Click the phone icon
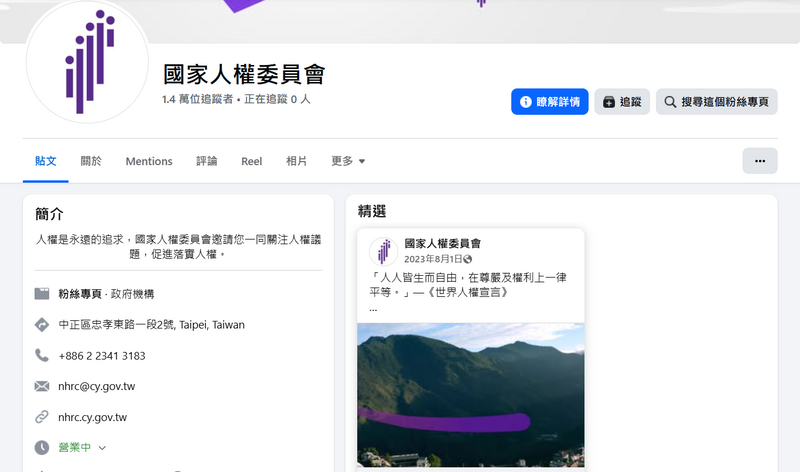The width and height of the screenshot is (800, 472). click(x=42, y=355)
